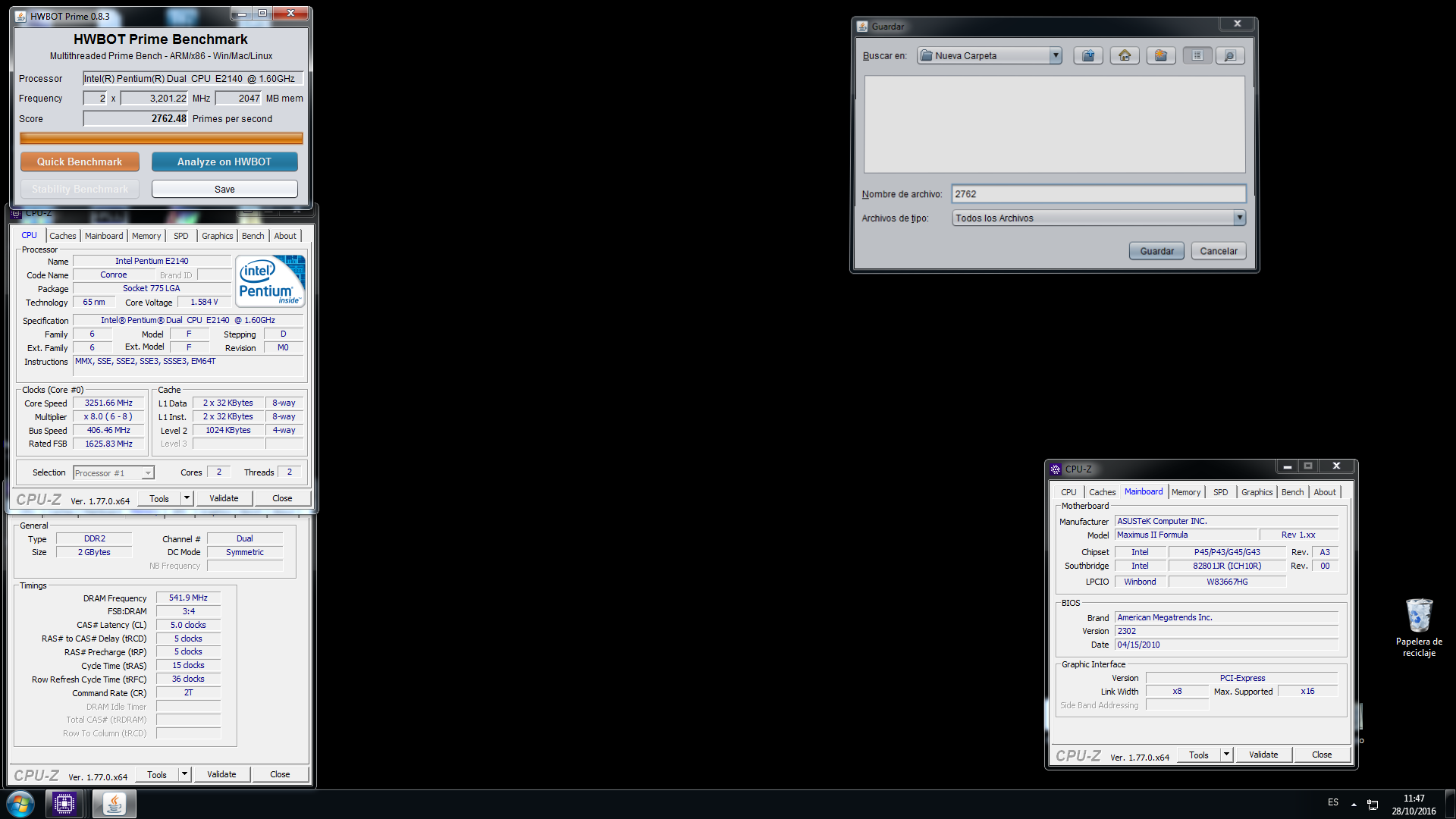Switch to Graphics tab in Mainboard CPU-Z window
The width and height of the screenshot is (1456, 819).
coord(1257,492)
